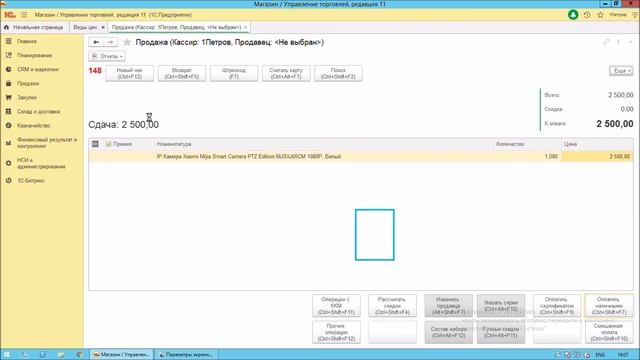This screenshot has width=640, height=360.
Task: Click Прочие операции button
Action: click(336, 332)
